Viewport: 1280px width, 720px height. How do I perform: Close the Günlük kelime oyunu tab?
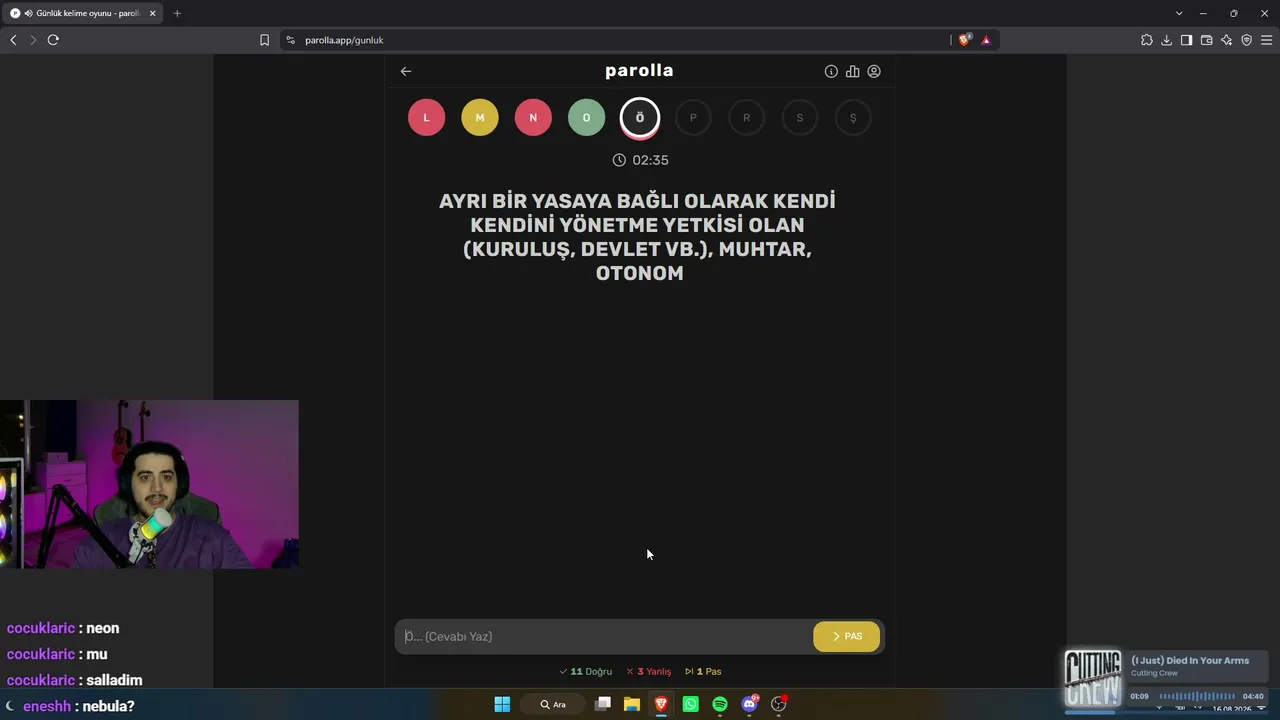(153, 13)
